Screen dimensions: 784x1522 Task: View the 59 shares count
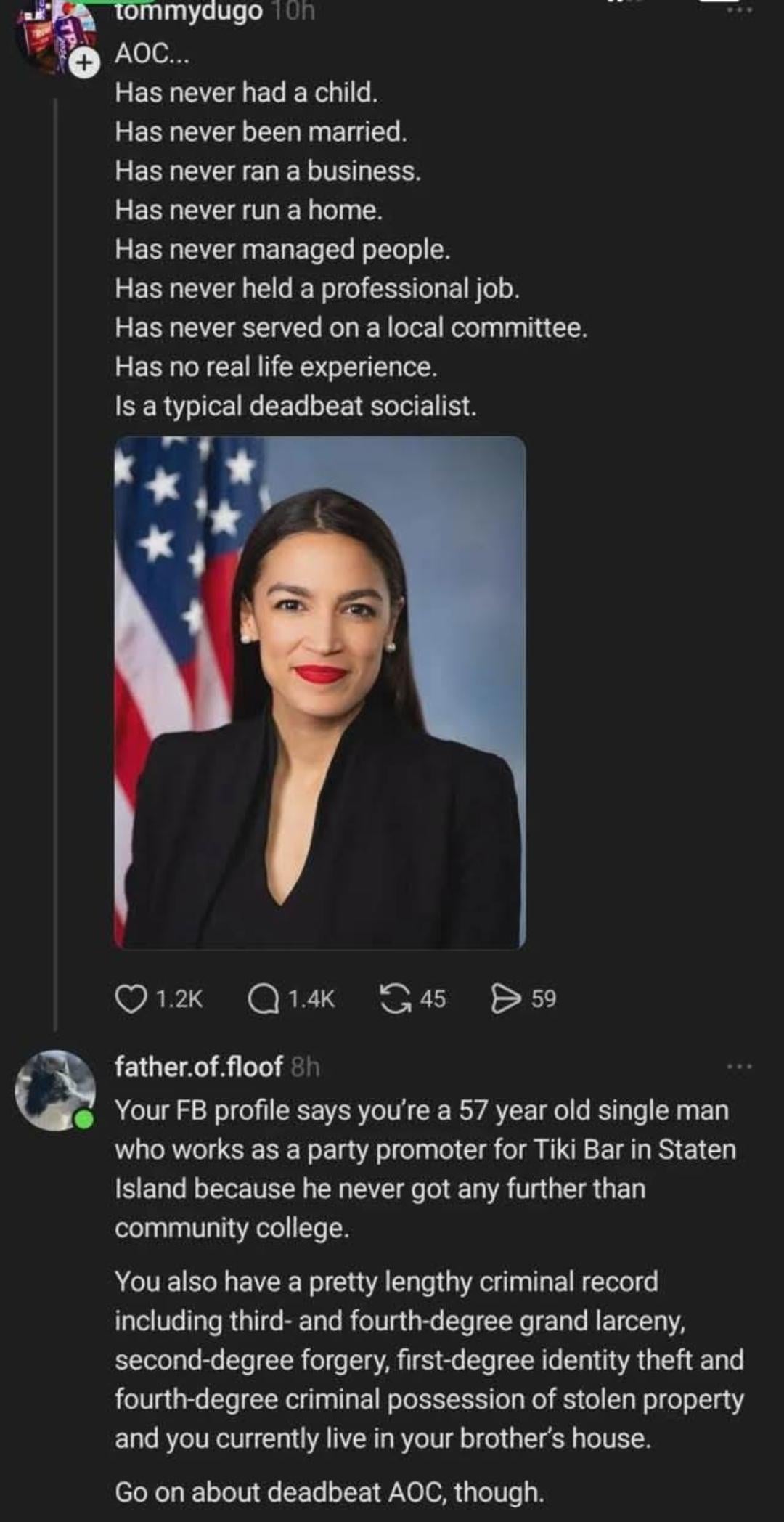click(x=544, y=999)
